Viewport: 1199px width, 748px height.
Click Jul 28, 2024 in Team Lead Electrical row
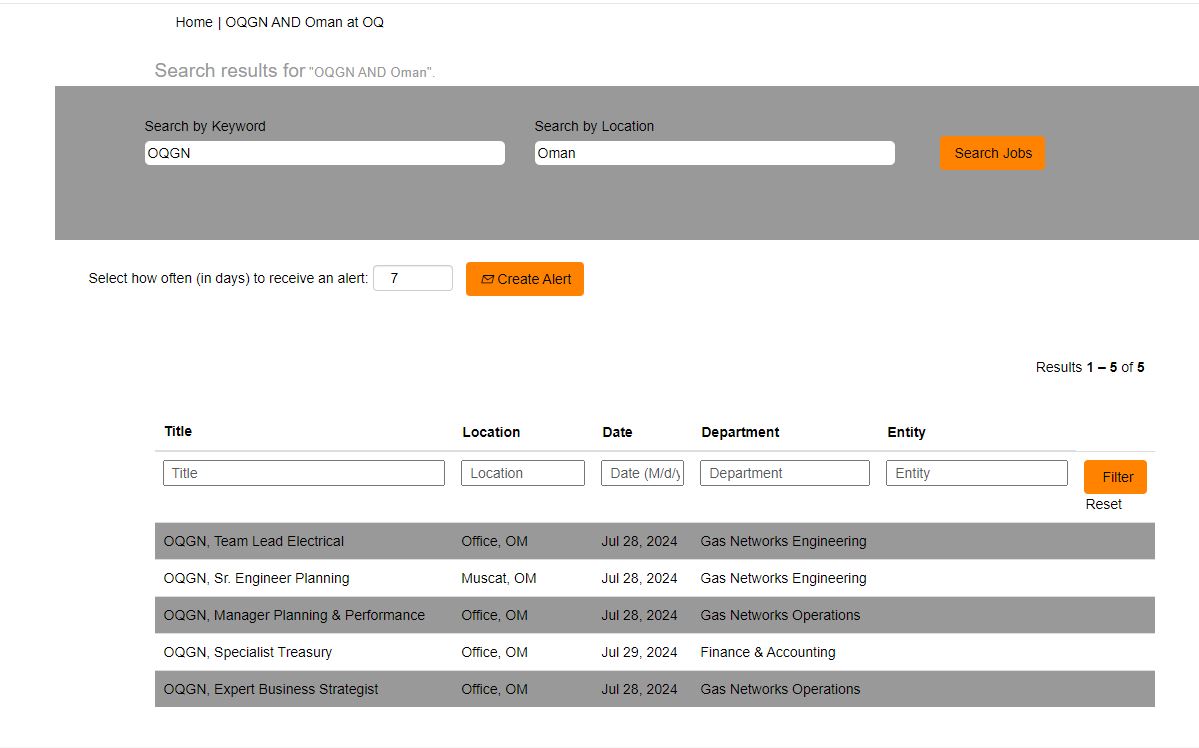[639, 541]
